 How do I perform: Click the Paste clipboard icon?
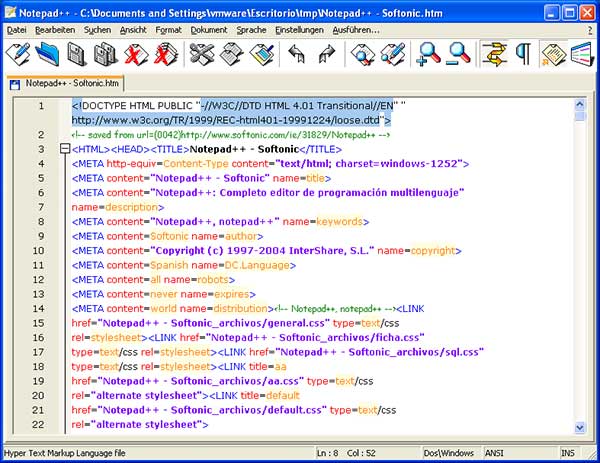point(262,54)
